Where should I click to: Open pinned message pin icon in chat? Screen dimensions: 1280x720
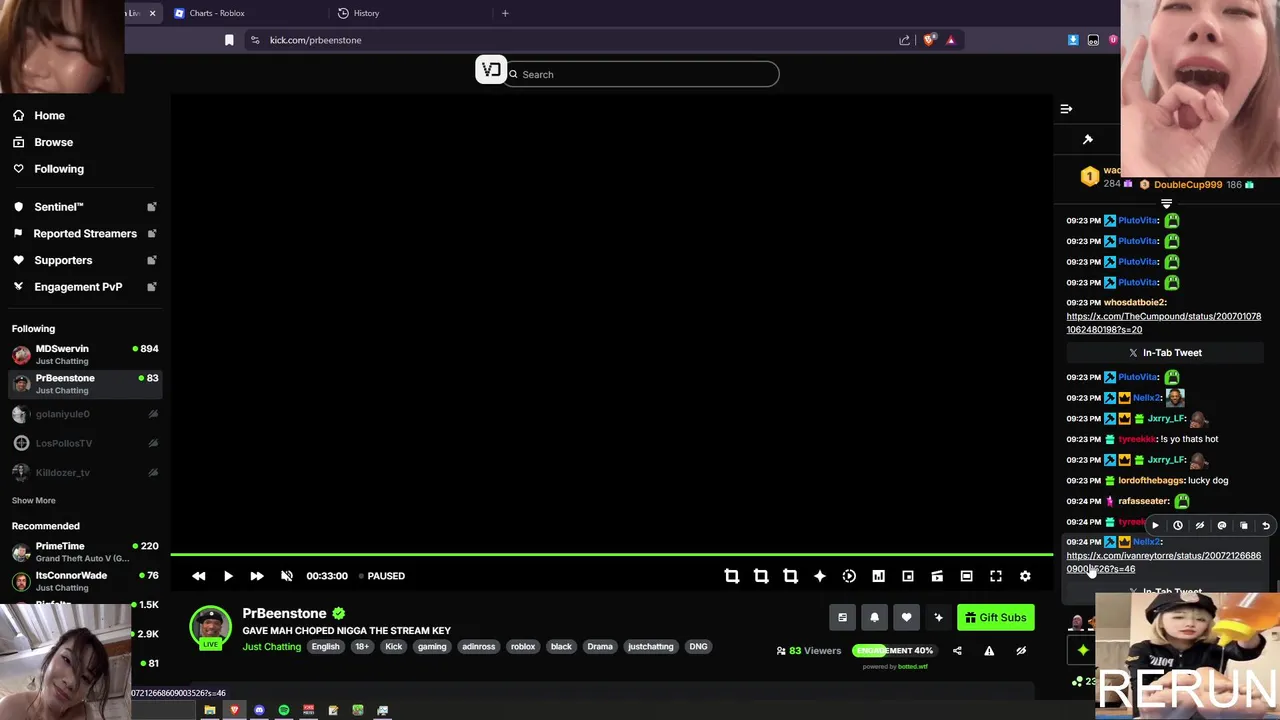pyautogui.click(x=1088, y=140)
